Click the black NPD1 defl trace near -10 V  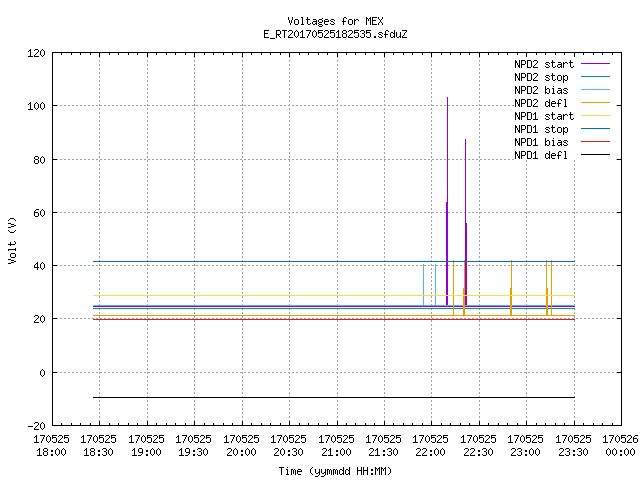pos(334,397)
